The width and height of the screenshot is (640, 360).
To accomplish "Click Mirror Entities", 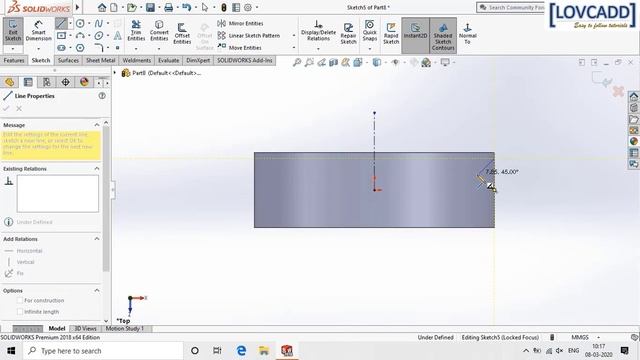I will click(x=240, y=24).
